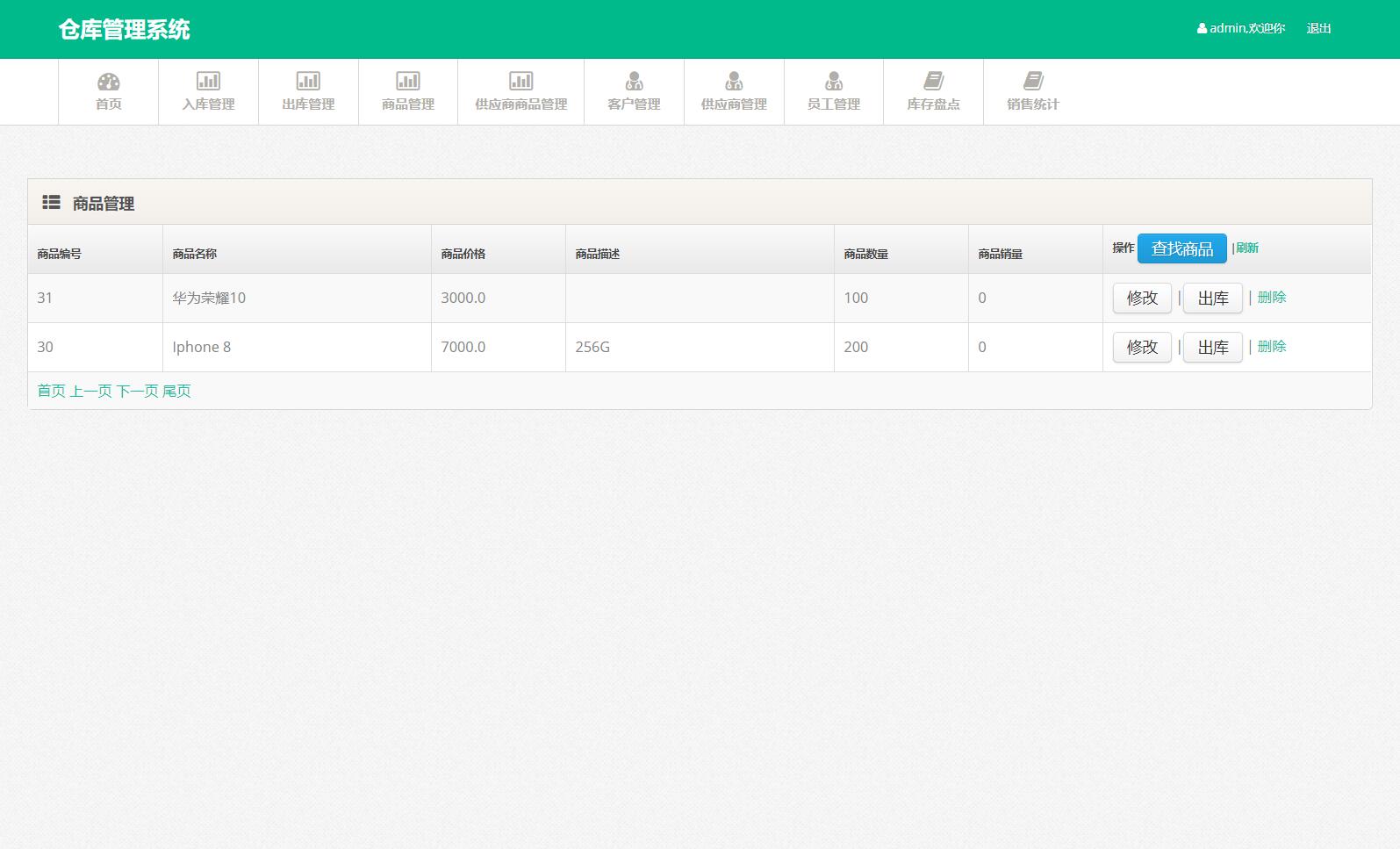The image size is (1400, 849).
Task: Click the user icon beside admin
Action: (x=1202, y=28)
